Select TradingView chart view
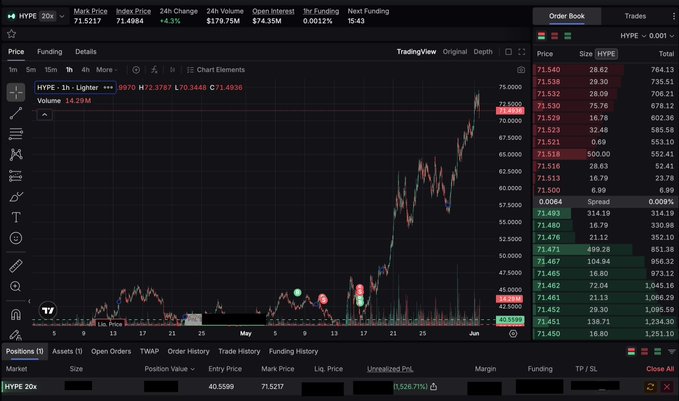 (416, 52)
